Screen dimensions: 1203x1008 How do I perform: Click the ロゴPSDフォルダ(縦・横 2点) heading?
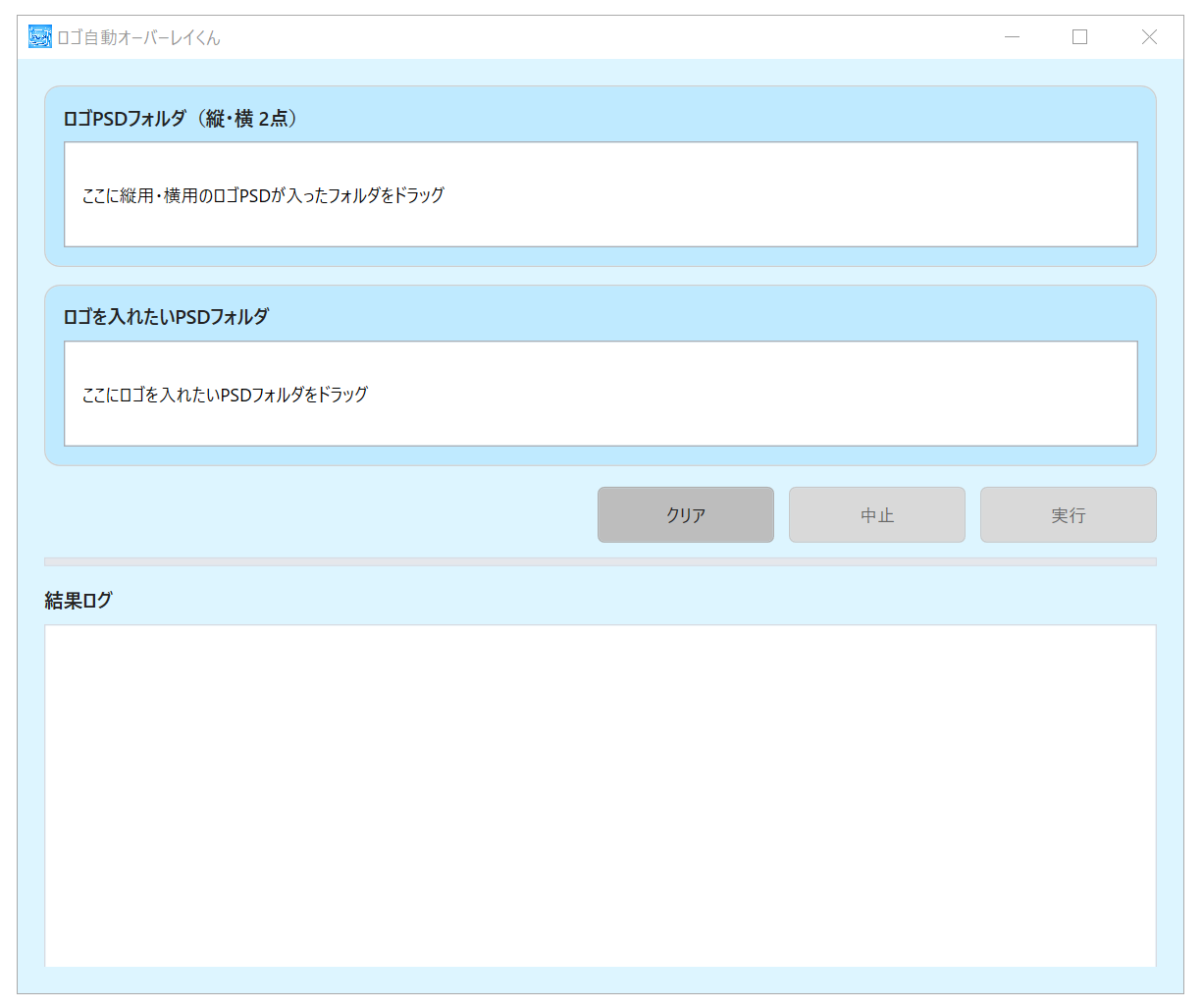click(x=181, y=118)
